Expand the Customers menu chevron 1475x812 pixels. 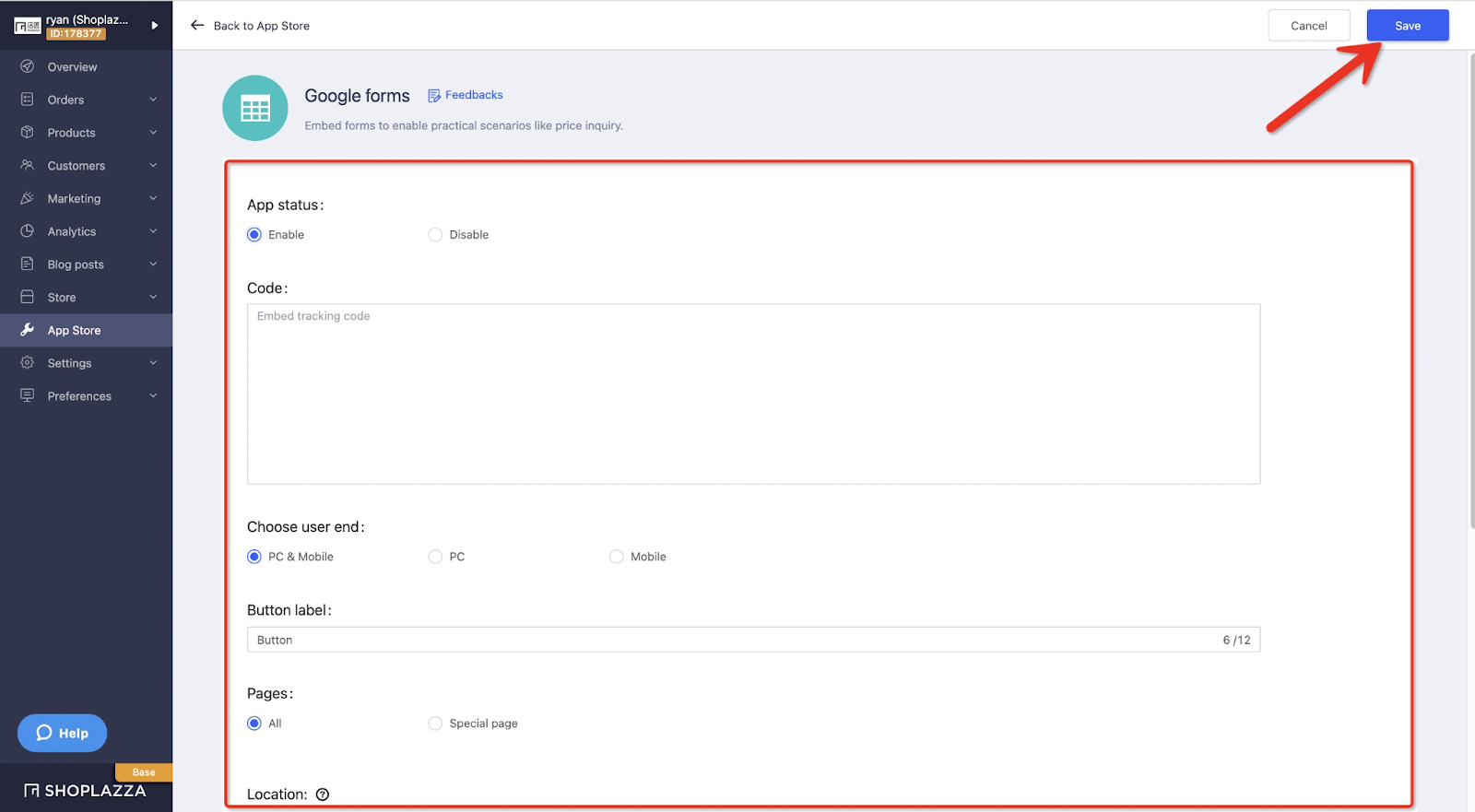click(153, 165)
